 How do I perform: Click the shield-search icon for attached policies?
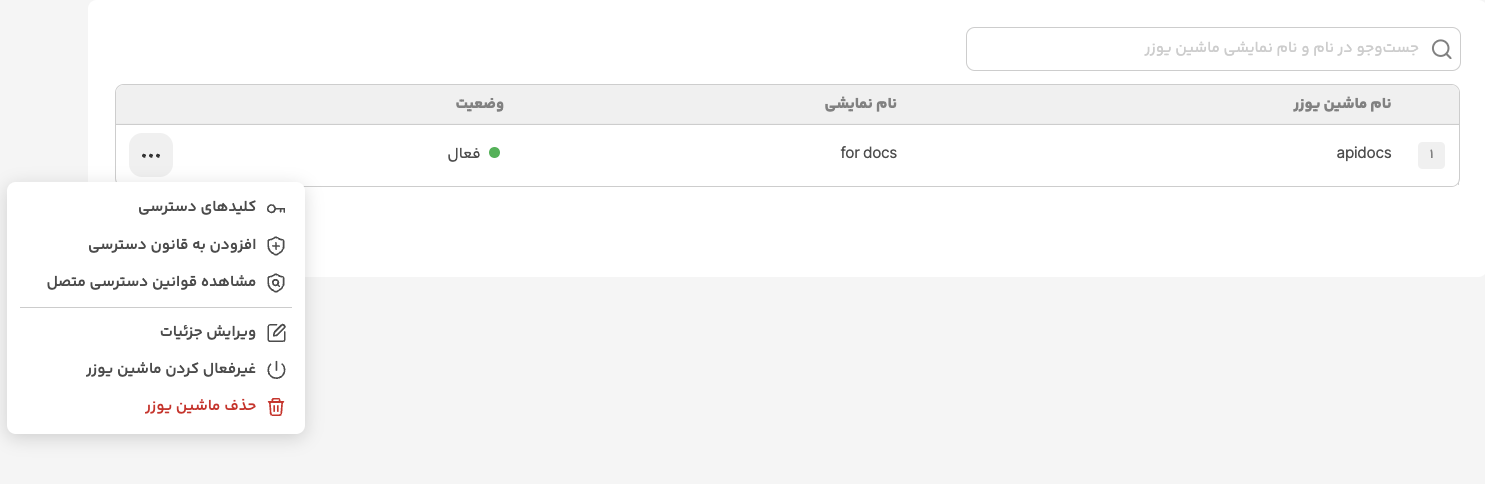pos(276,283)
